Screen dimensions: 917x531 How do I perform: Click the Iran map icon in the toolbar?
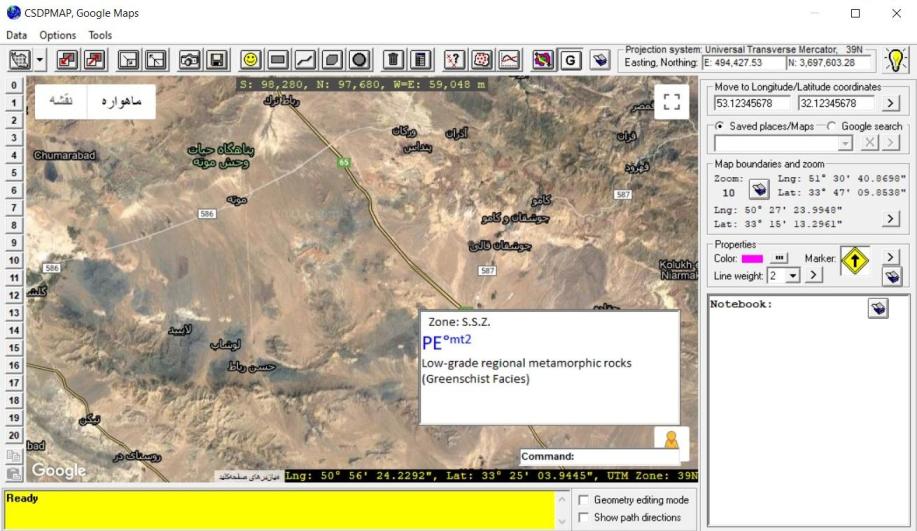[x=20, y=60]
